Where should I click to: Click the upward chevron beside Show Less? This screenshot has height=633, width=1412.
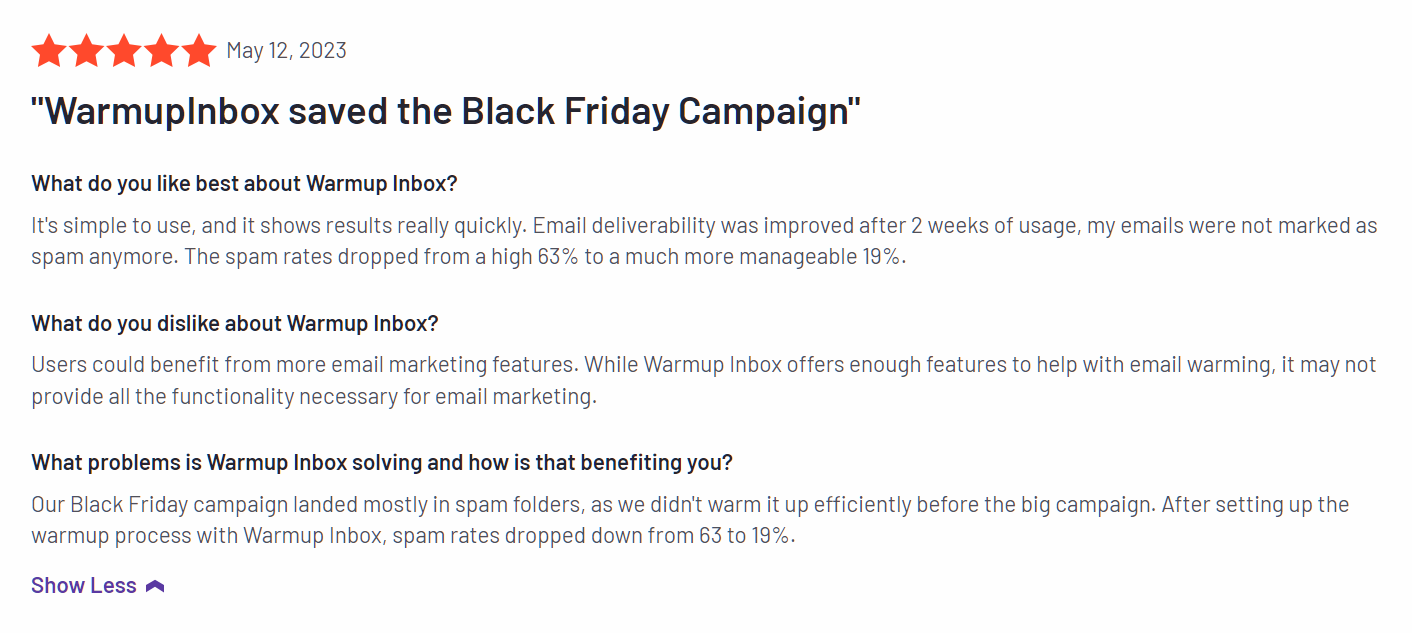155,586
